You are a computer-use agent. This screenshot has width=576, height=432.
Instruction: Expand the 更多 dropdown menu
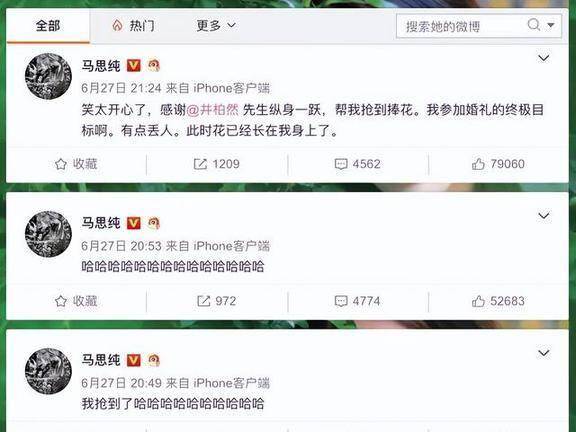(x=216, y=26)
